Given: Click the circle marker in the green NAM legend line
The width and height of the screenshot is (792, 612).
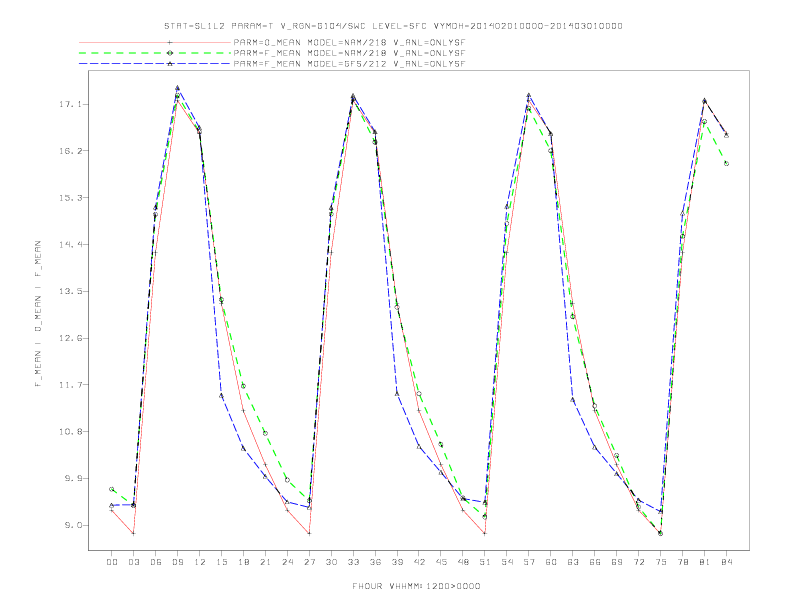Looking at the screenshot, I should pyautogui.click(x=170, y=53).
